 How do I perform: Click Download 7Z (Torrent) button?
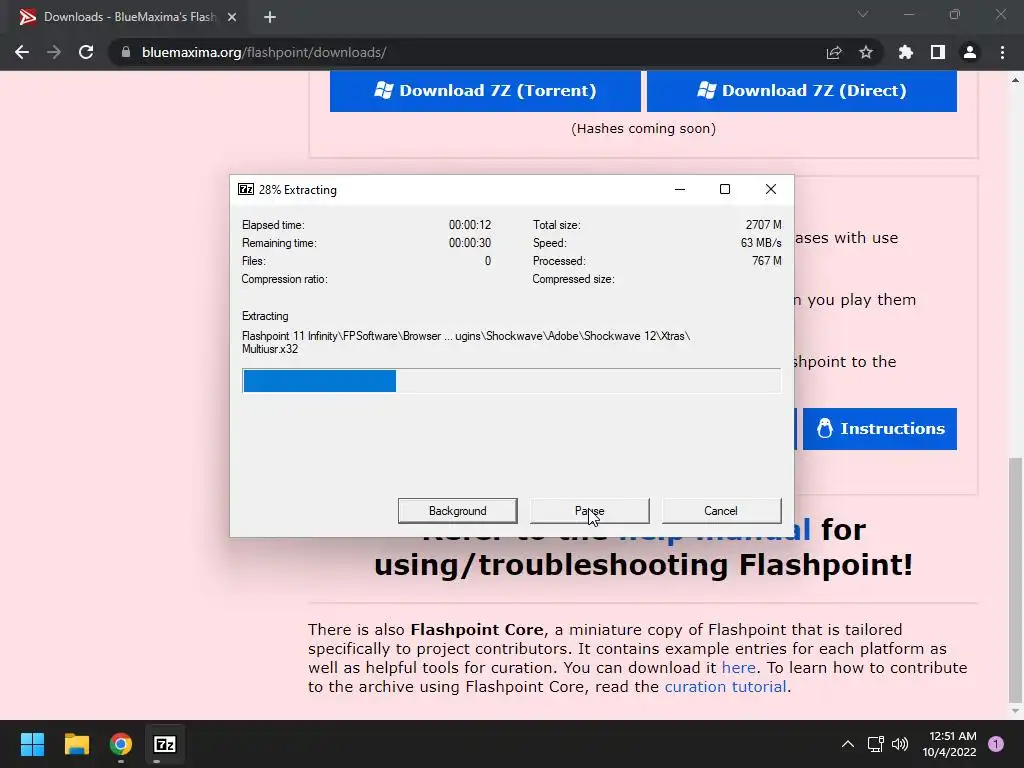coord(485,91)
